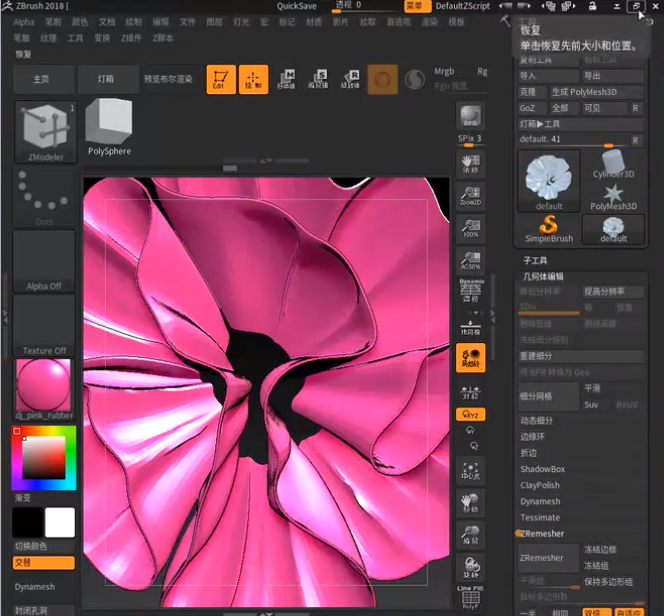This screenshot has height=616, width=664.
Task: Toggle the Edit mode button
Action: pyautogui.click(x=221, y=79)
